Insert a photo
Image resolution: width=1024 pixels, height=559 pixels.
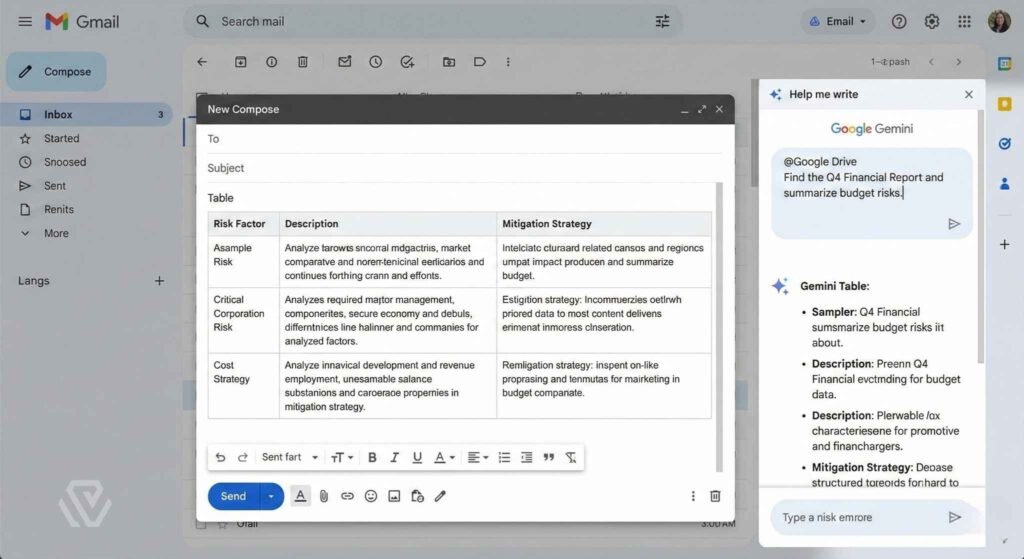coord(394,496)
